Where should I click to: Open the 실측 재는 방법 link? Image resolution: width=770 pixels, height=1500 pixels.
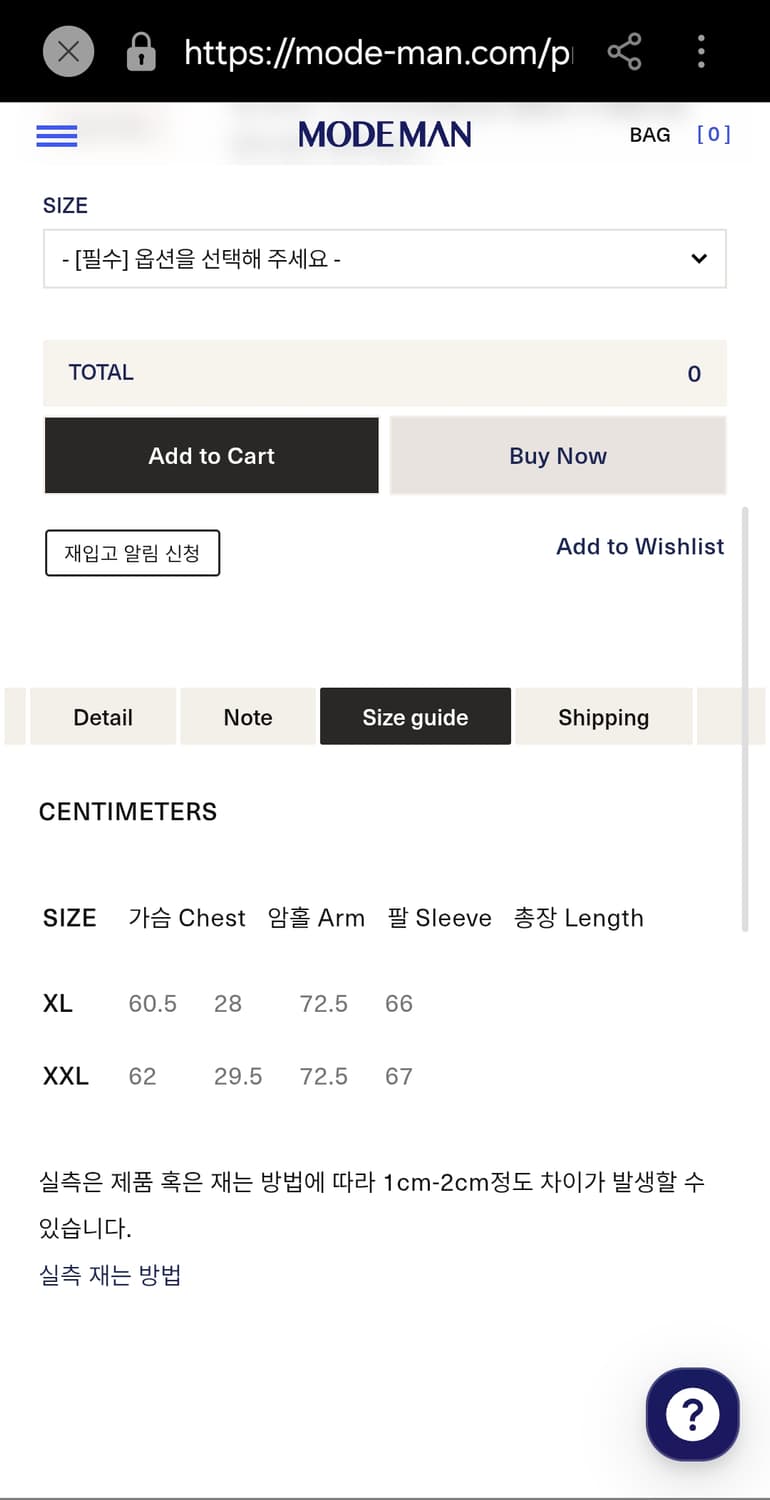tap(110, 1275)
